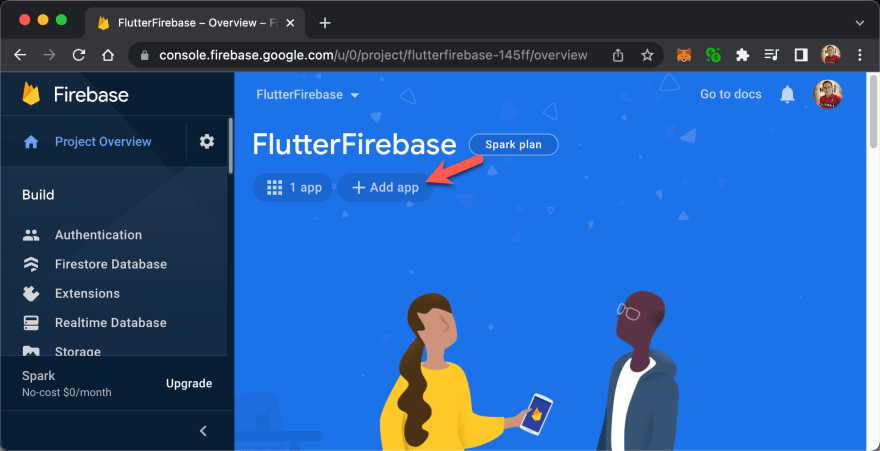The image size is (880, 451).
Task: Open project settings gear icon
Action: point(207,141)
